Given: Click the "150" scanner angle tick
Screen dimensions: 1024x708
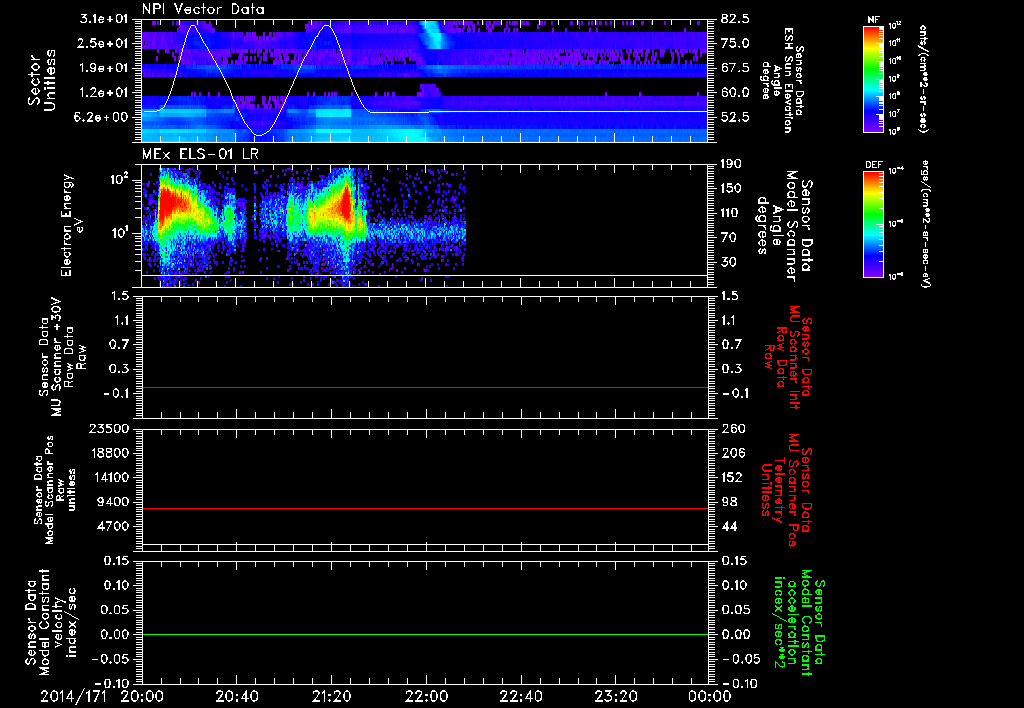Looking at the screenshot, I should (x=731, y=189).
